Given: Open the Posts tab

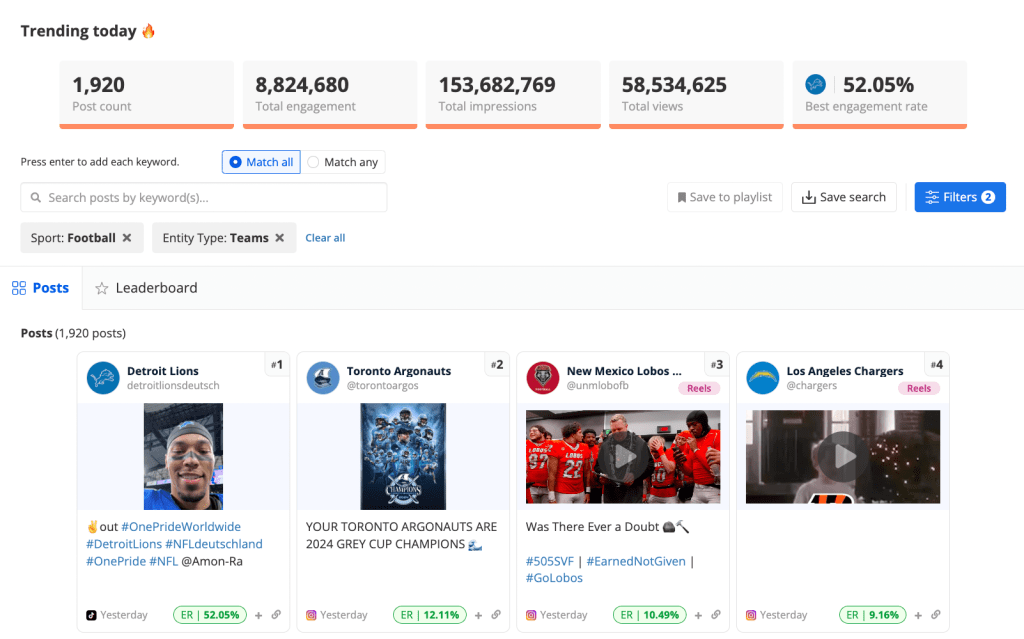Looking at the screenshot, I should coord(40,288).
